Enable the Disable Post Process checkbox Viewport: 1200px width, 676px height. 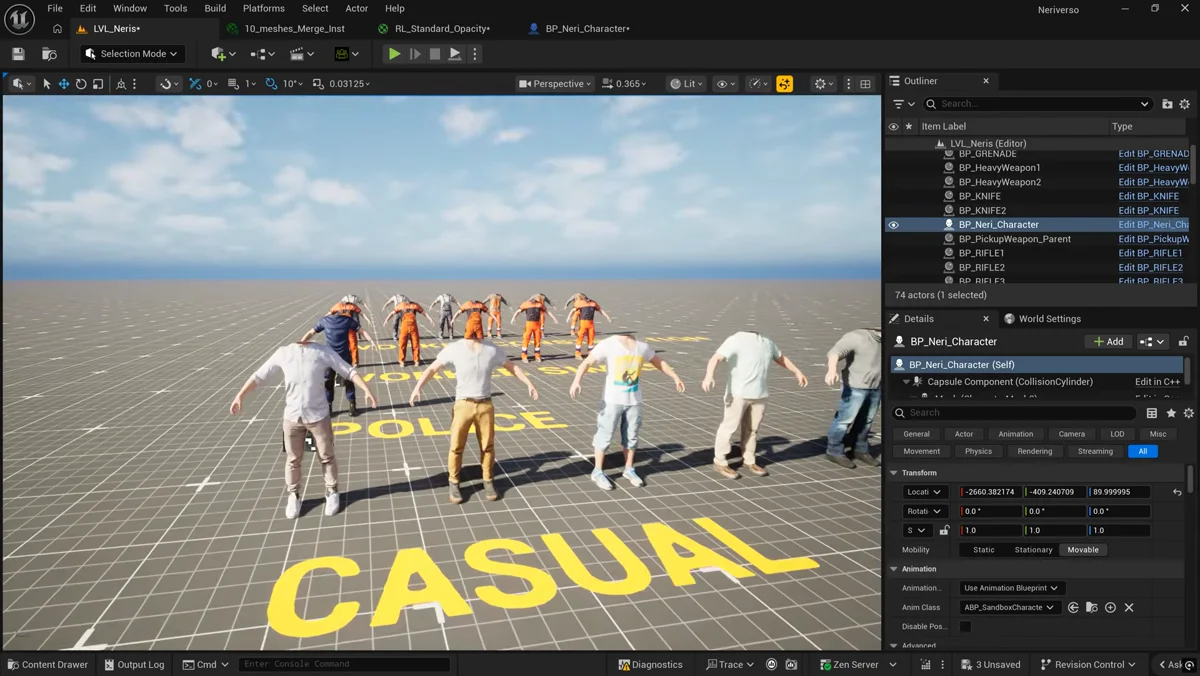(x=965, y=627)
